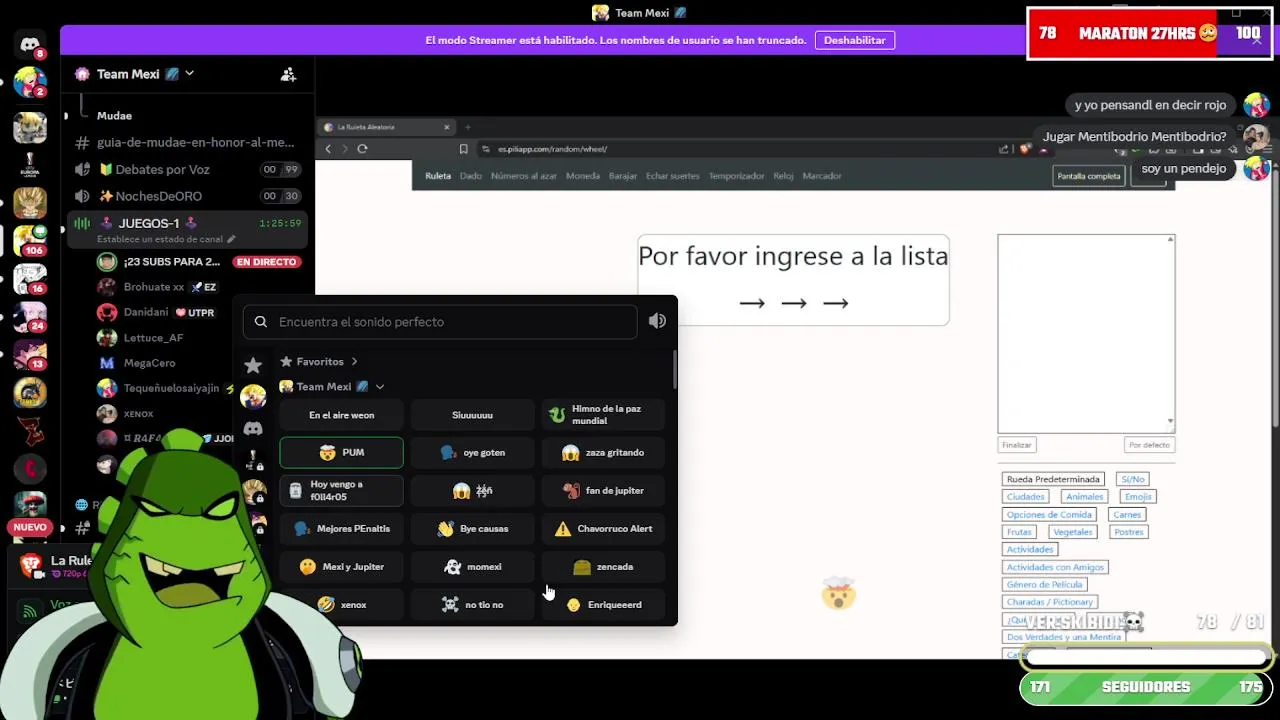Open the Marcador tab
1280x720 pixels.
point(822,176)
